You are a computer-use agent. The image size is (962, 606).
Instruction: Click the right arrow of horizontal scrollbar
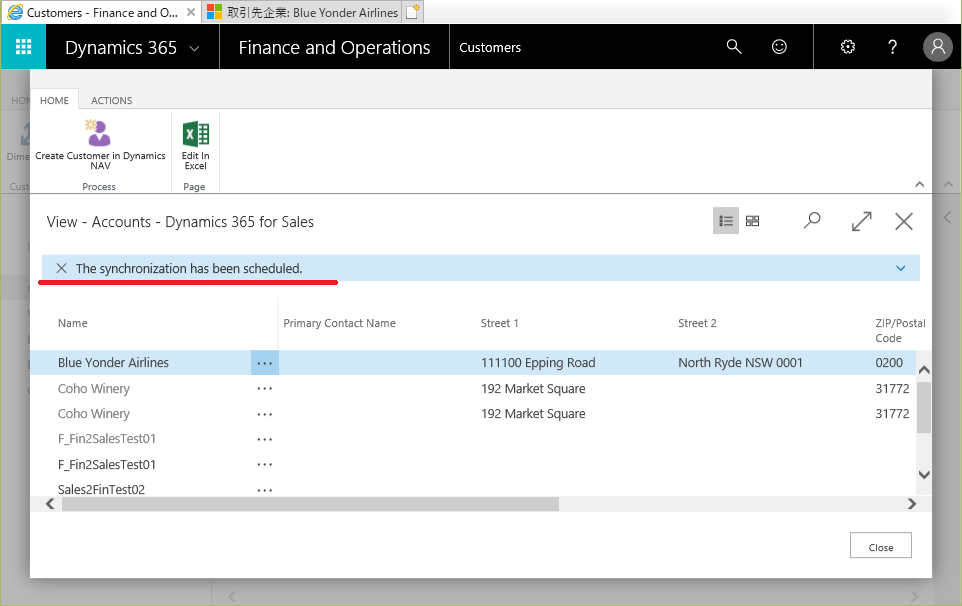(x=912, y=504)
